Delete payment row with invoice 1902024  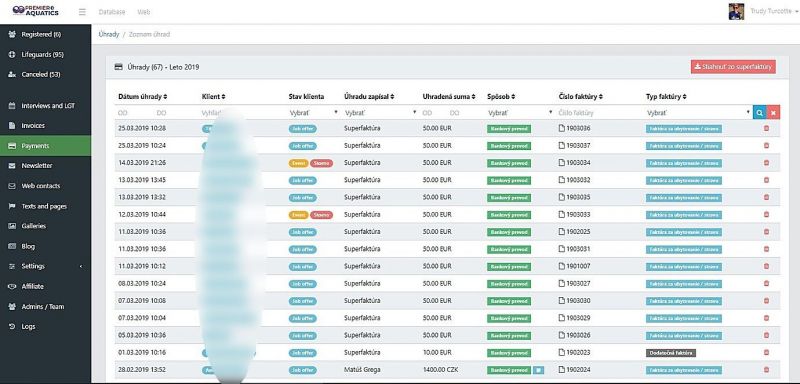click(x=766, y=370)
